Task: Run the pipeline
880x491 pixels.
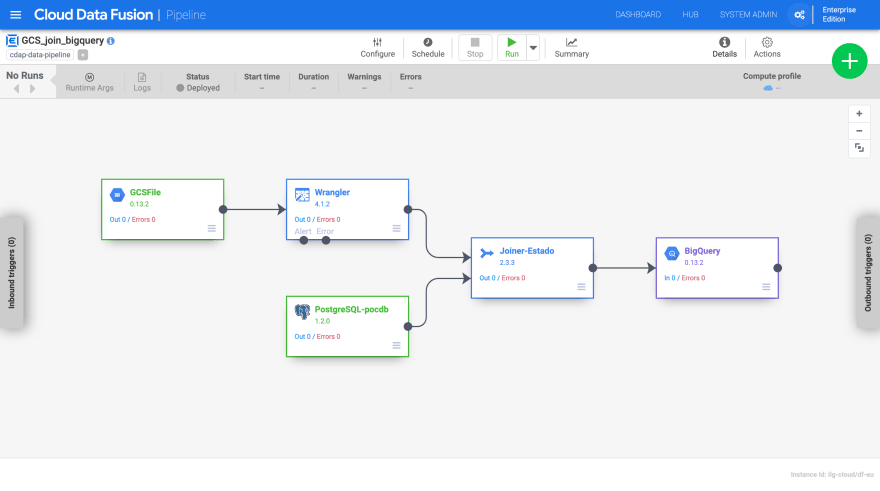Action: 512,48
